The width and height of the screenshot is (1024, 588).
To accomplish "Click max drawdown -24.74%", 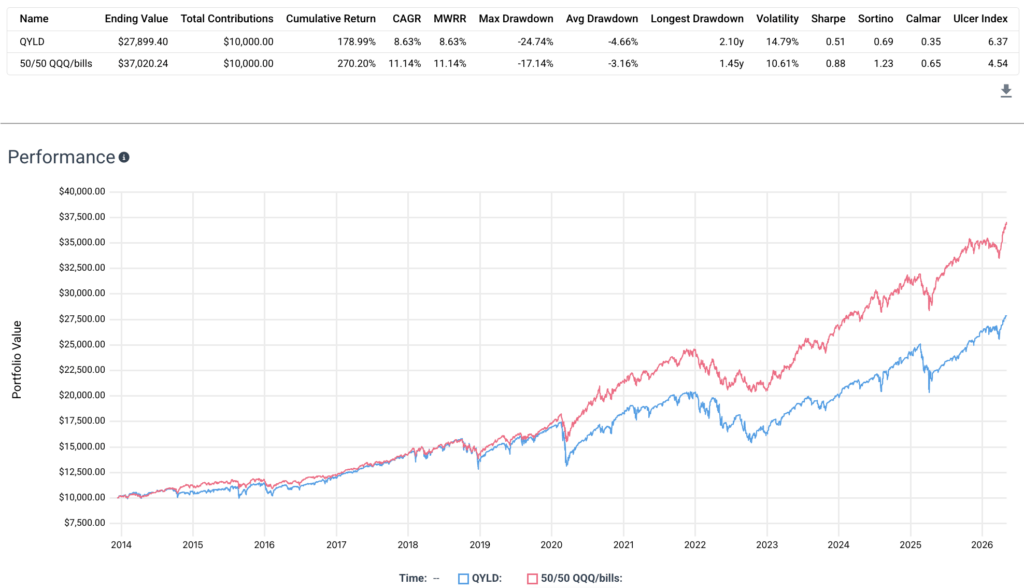I will point(535,42).
